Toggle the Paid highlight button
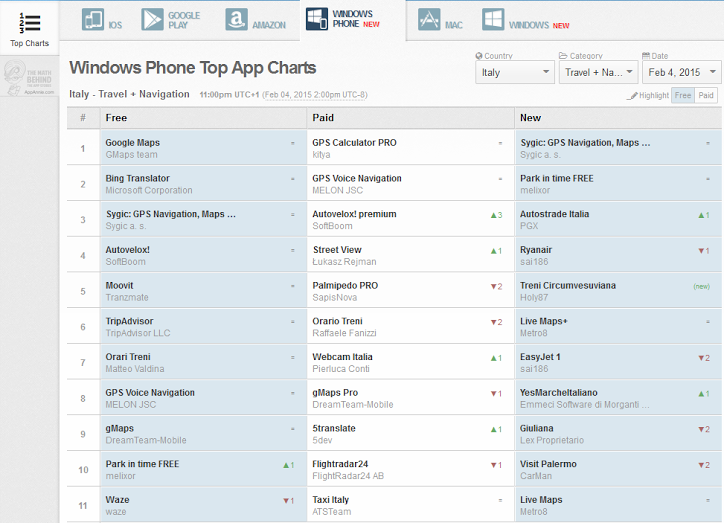Image resolution: width=724 pixels, height=523 pixels. [706, 96]
